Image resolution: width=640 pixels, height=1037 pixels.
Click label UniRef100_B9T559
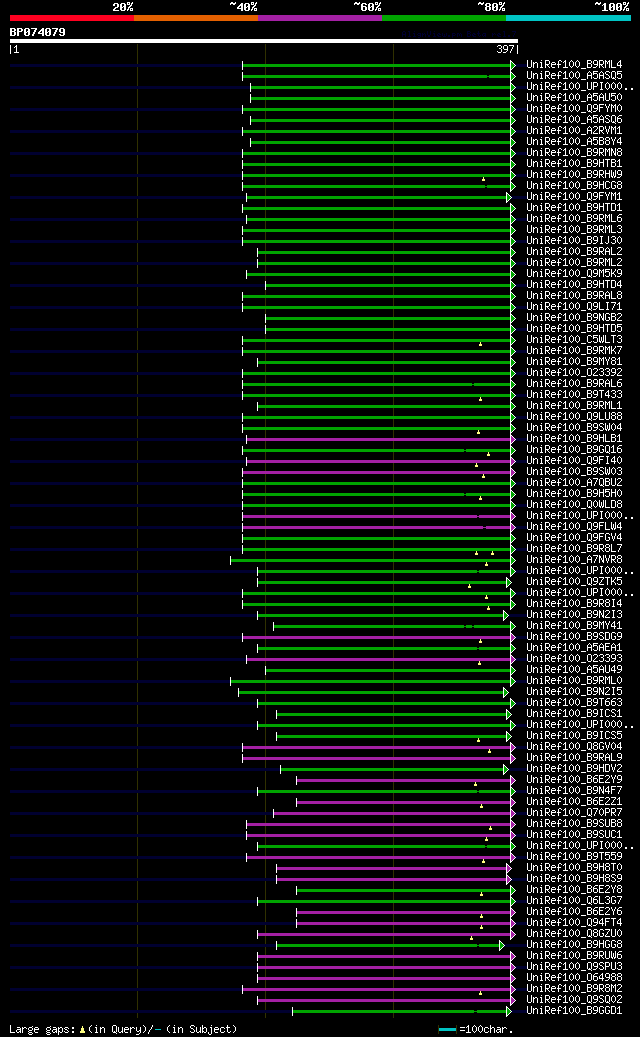tap(575, 856)
